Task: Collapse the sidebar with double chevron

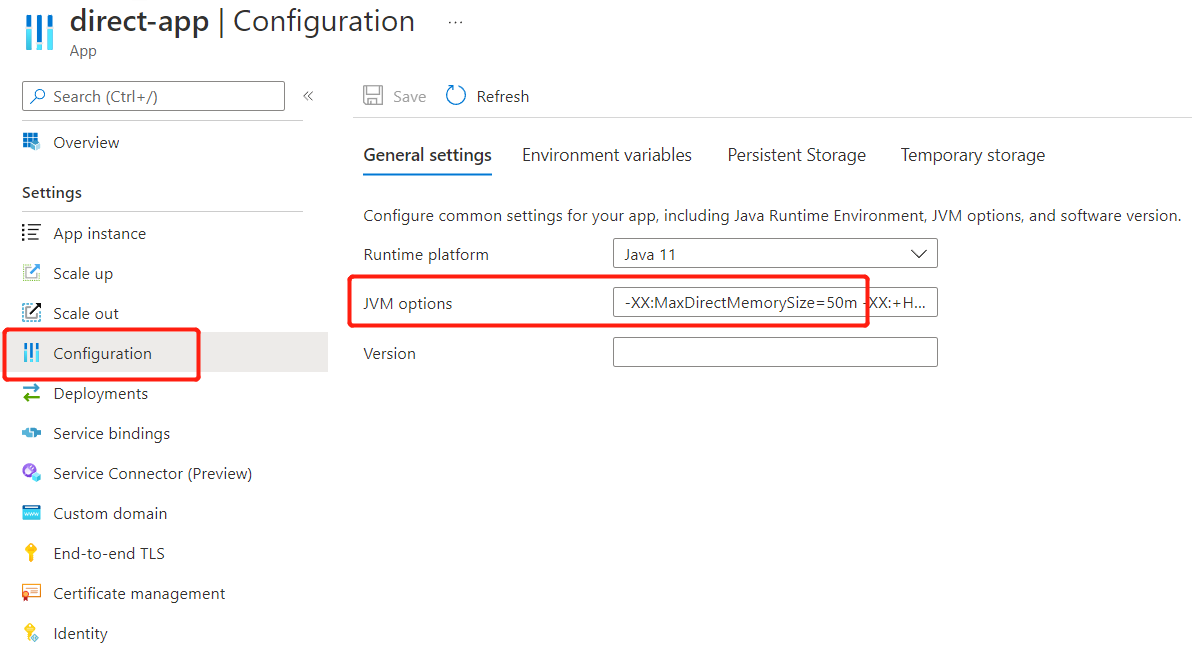Action: click(308, 96)
